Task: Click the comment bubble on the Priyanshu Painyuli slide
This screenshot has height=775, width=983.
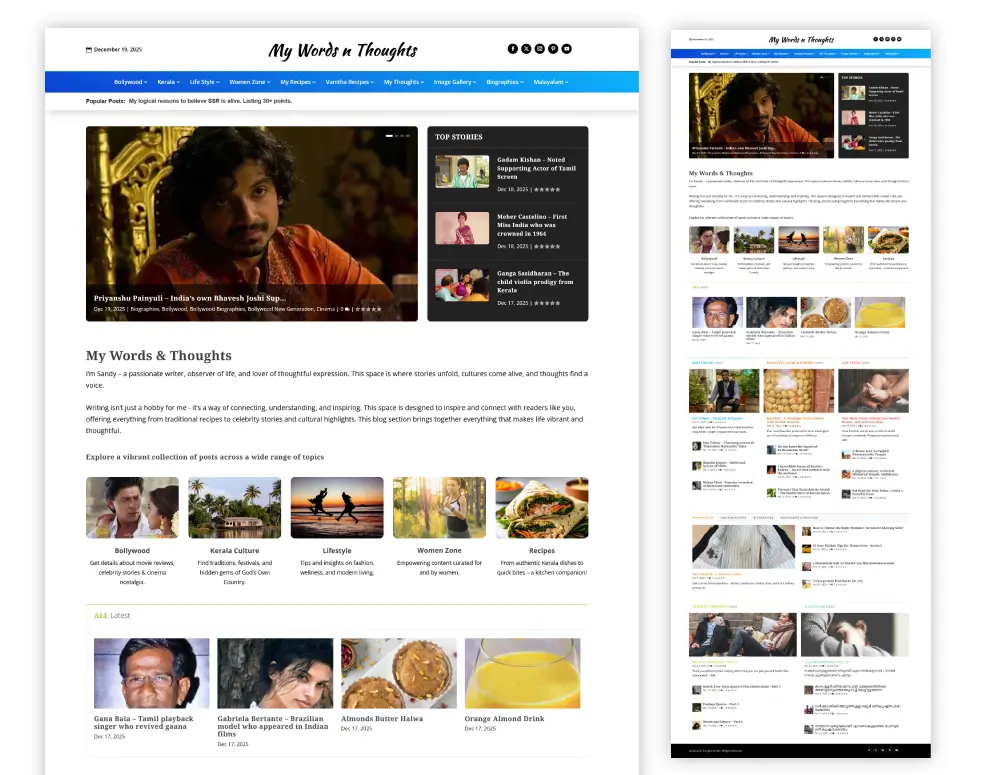Action: 345,310
